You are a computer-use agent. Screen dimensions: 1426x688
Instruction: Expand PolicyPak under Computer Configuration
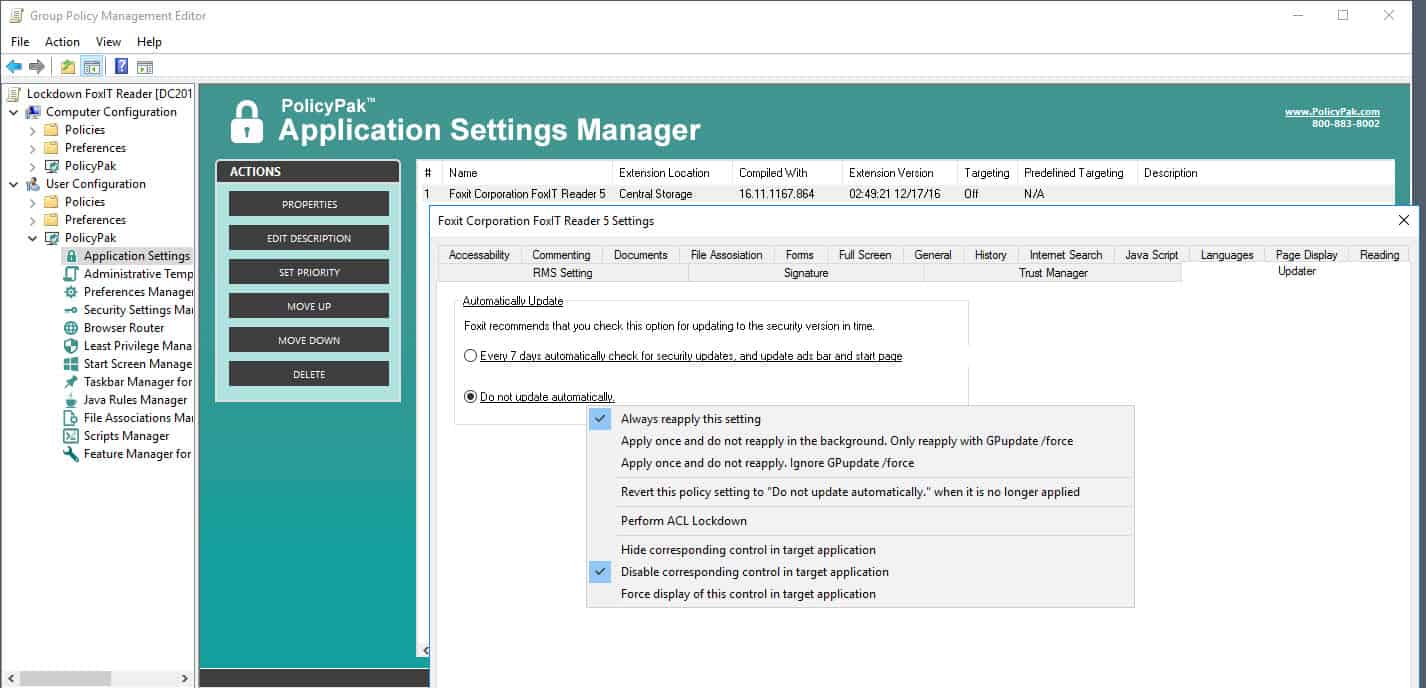(x=33, y=166)
